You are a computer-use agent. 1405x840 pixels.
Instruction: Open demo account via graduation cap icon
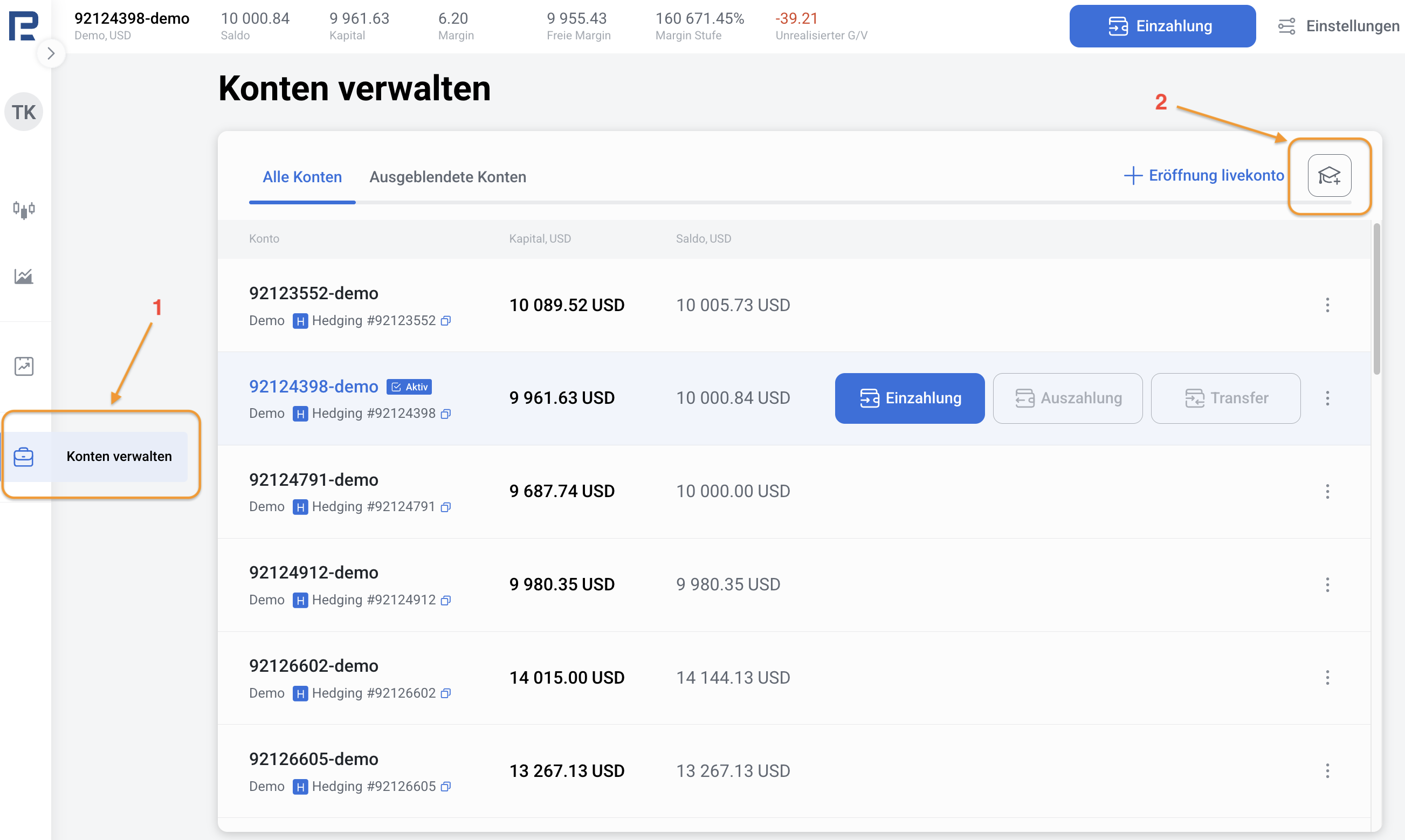point(1329,175)
